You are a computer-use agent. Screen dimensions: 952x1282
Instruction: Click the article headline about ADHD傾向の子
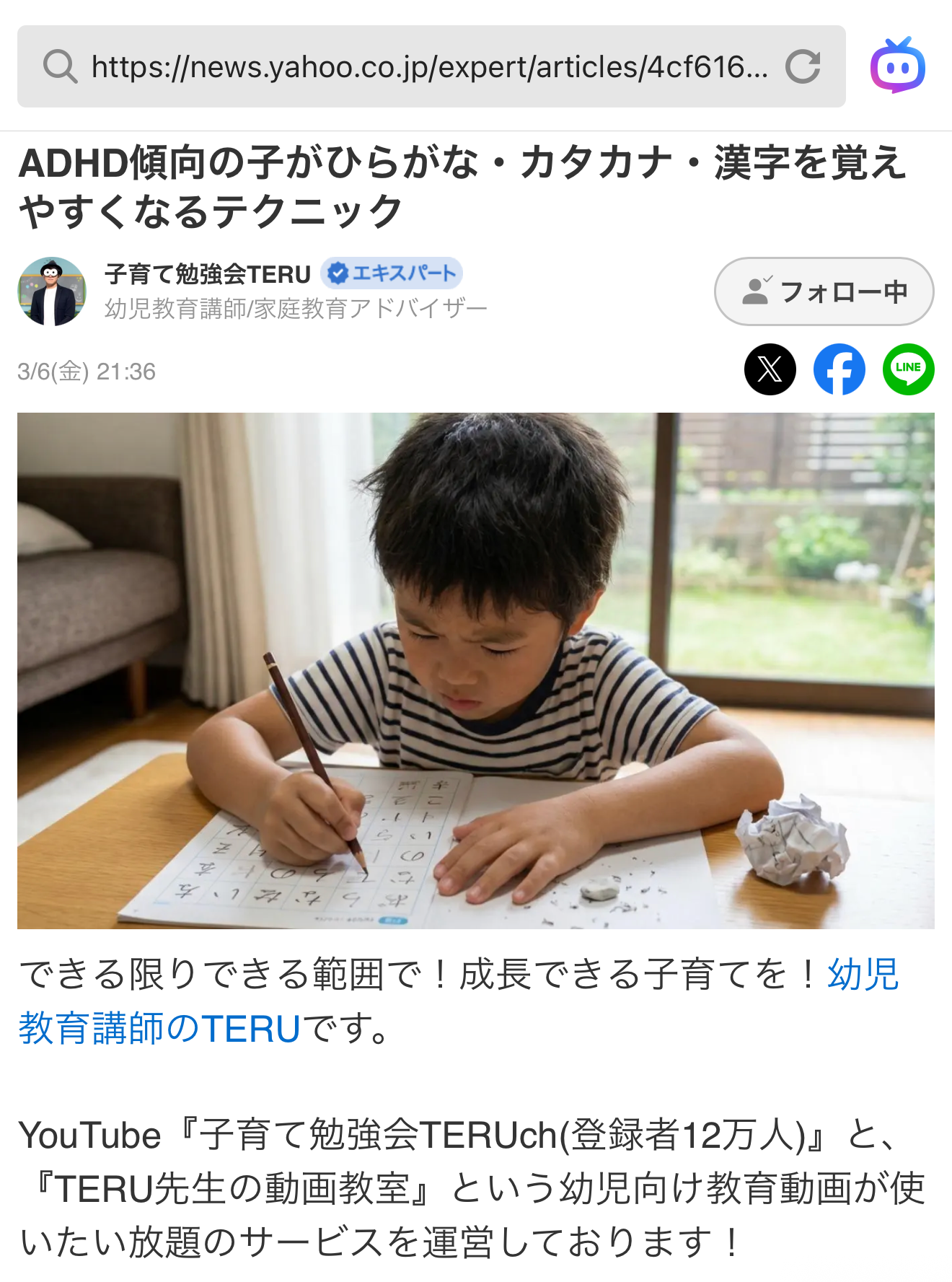click(x=463, y=187)
